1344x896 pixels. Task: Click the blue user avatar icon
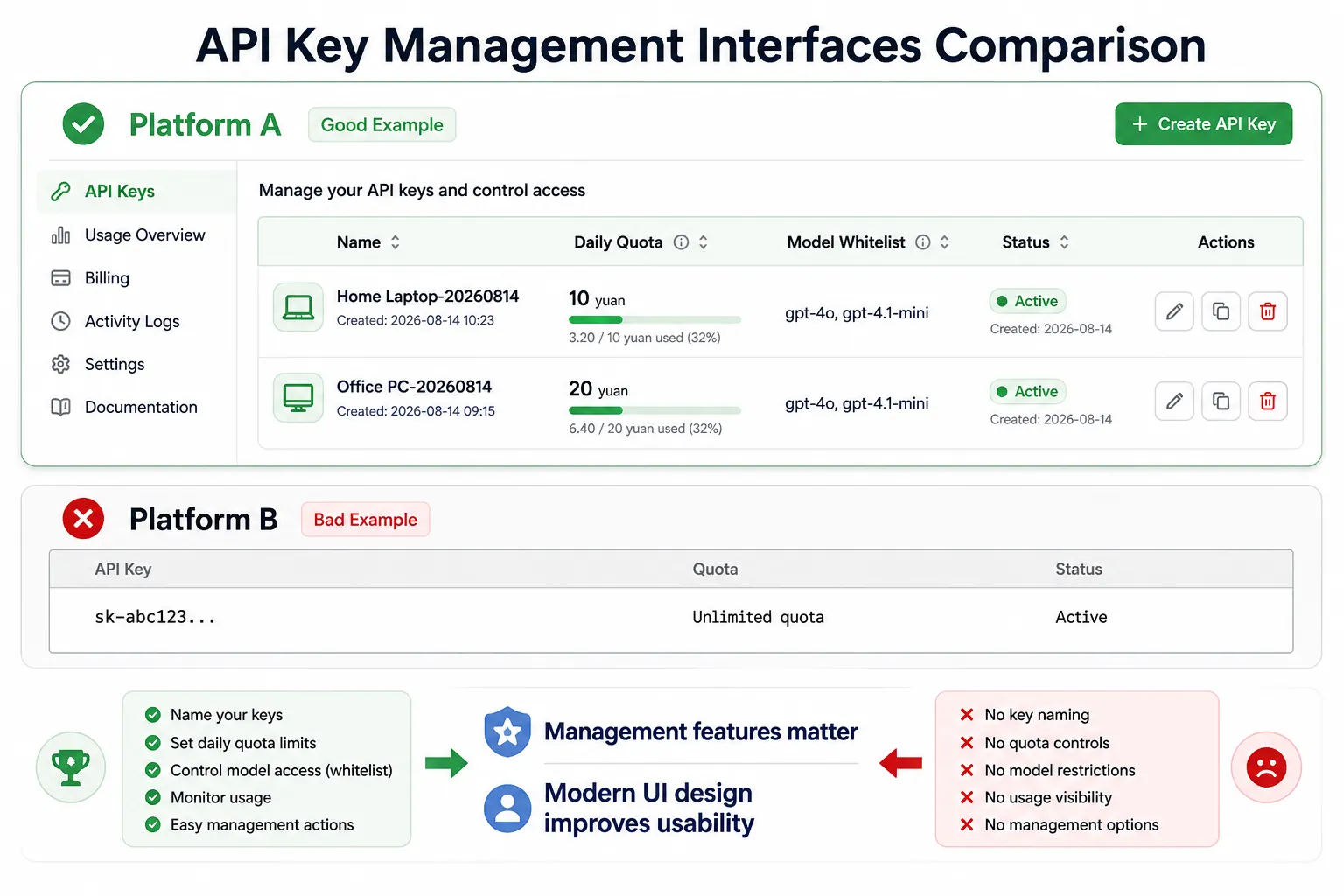coord(507,808)
